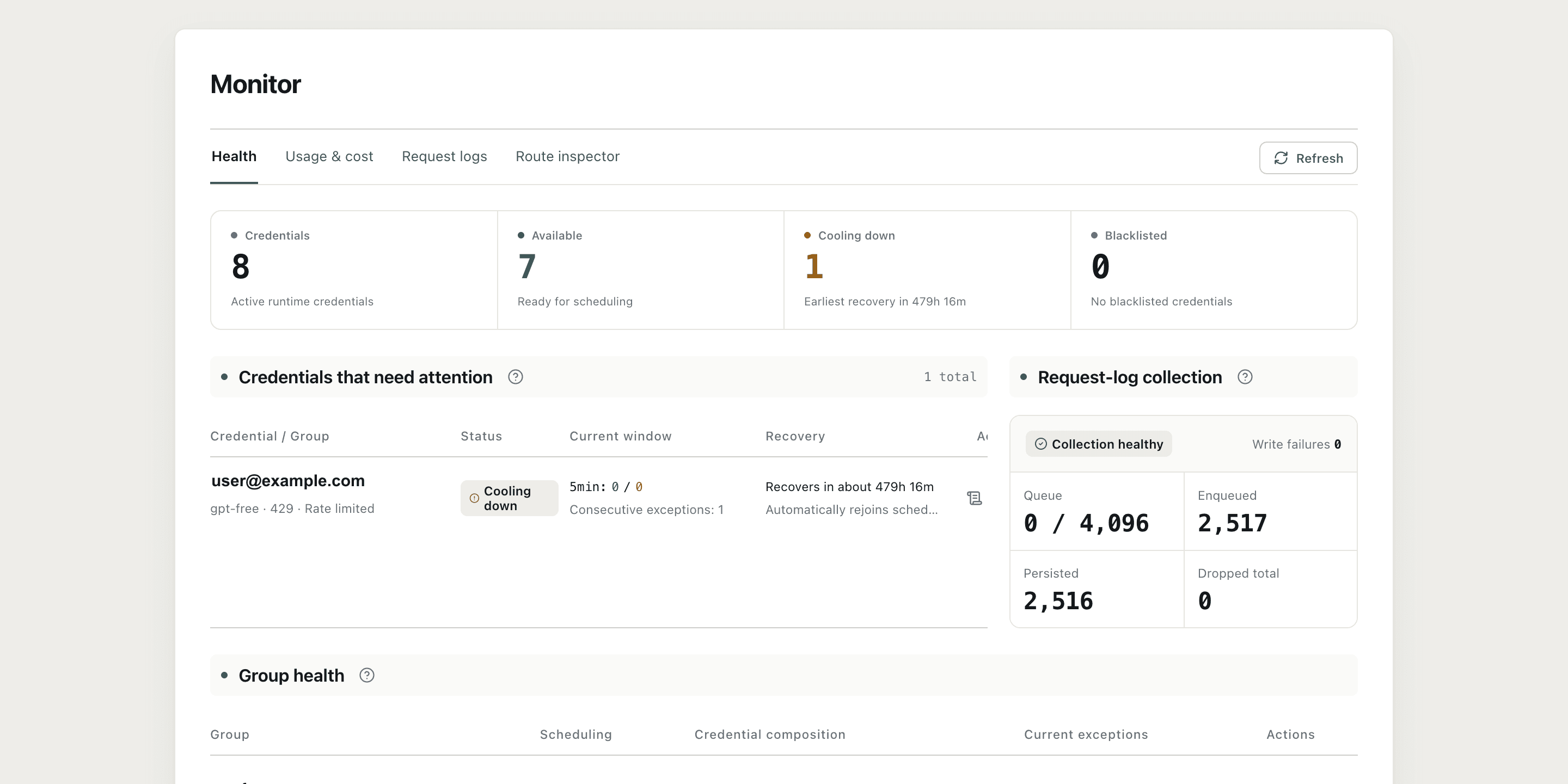Open help for Request-log collection

pyautogui.click(x=1245, y=377)
